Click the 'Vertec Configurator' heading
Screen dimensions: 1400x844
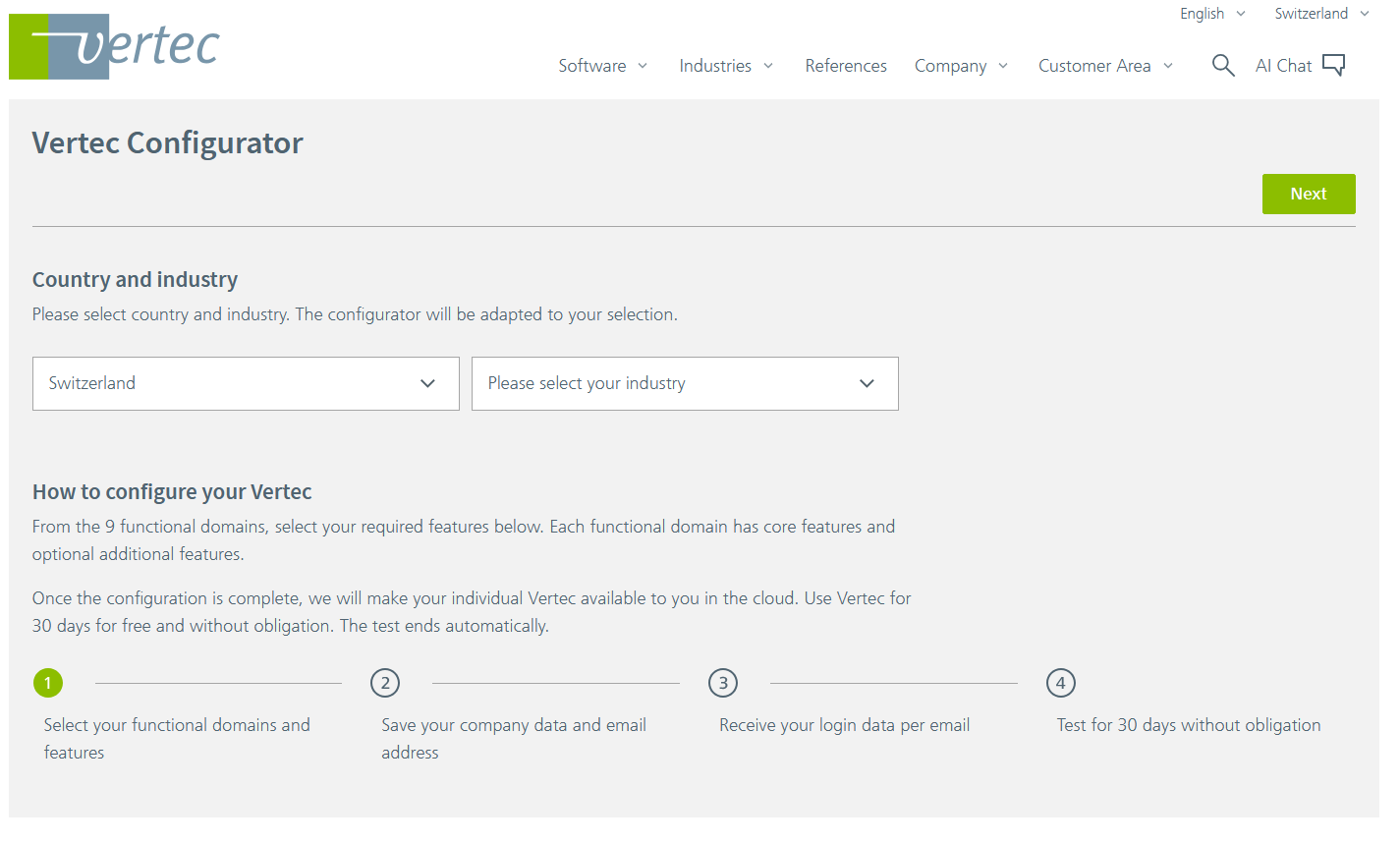click(x=167, y=143)
